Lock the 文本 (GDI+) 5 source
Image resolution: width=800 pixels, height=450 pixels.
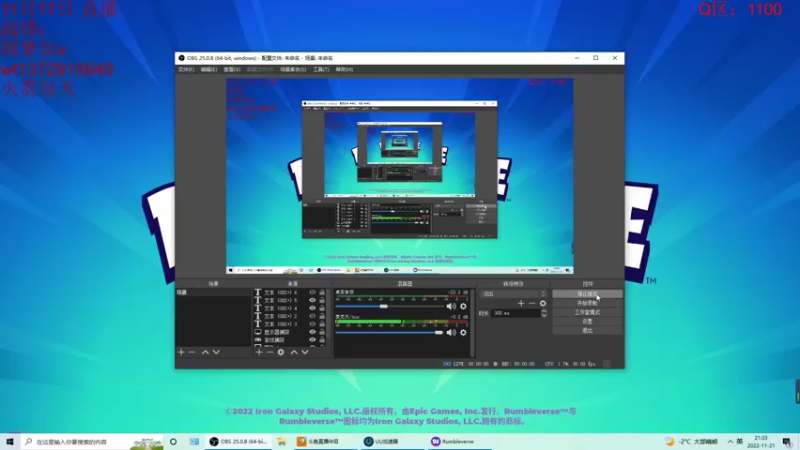322,301
